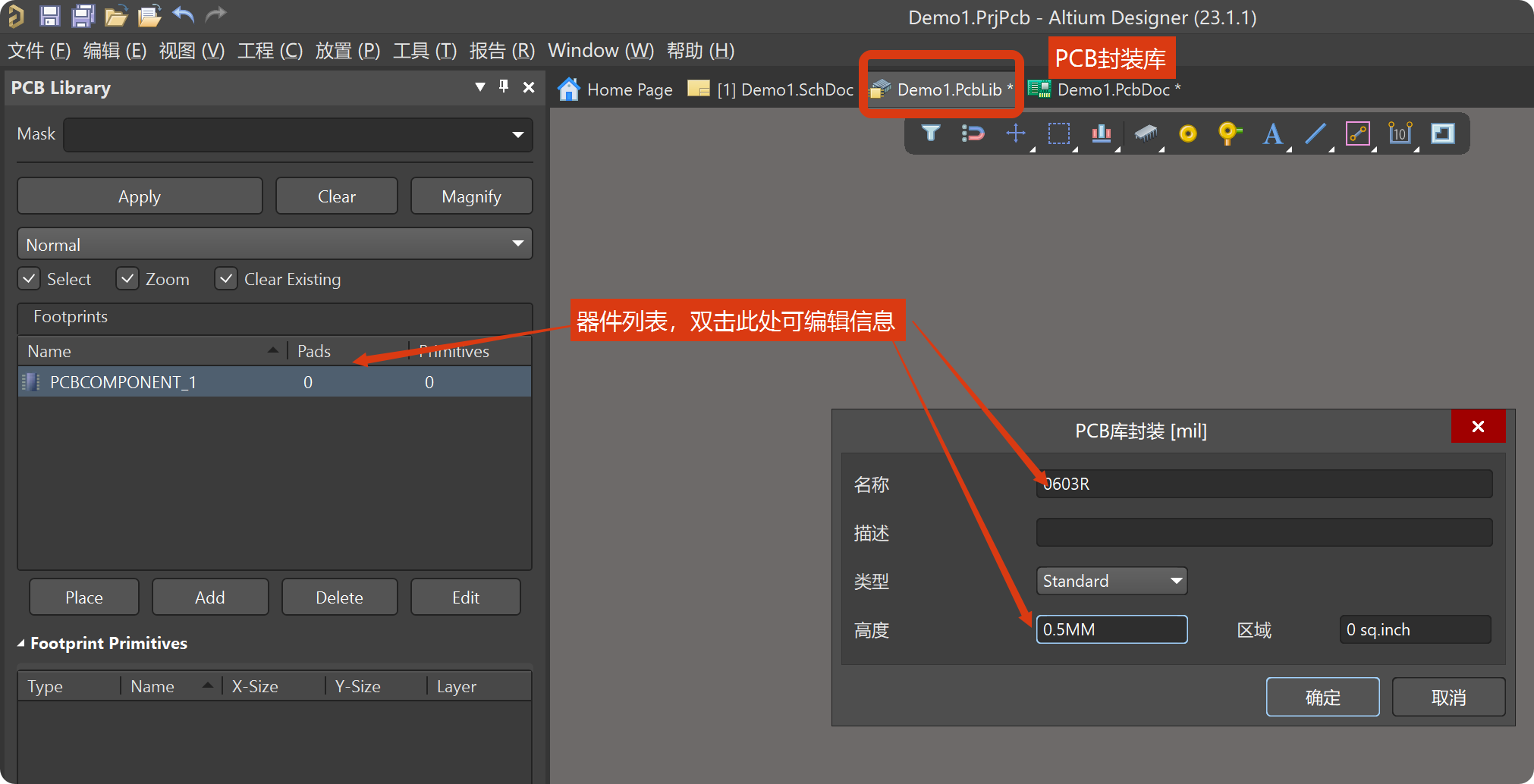This screenshot has height=784, width=1534.
Task: Open the snapping magnet options
Action: (x=973, y=133)
